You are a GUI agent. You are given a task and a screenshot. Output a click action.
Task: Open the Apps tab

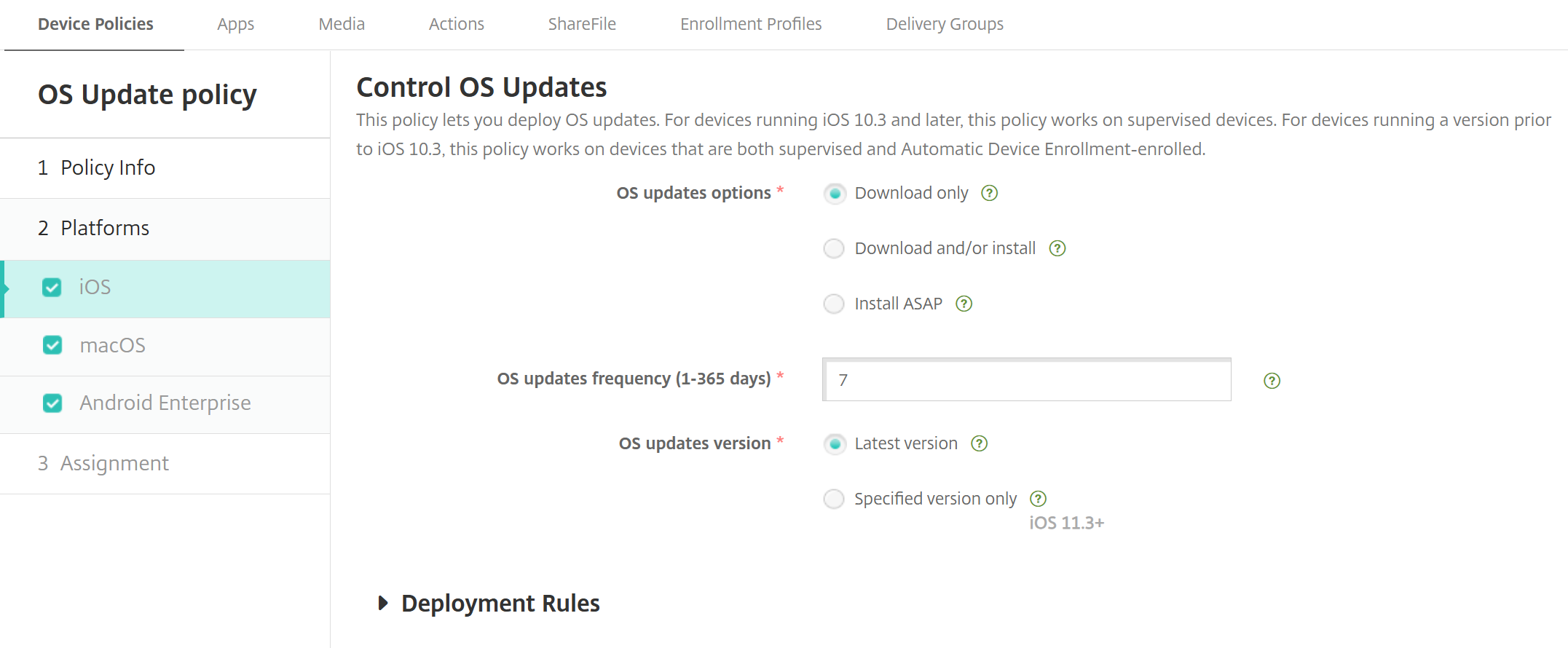(x=235, y=24)
